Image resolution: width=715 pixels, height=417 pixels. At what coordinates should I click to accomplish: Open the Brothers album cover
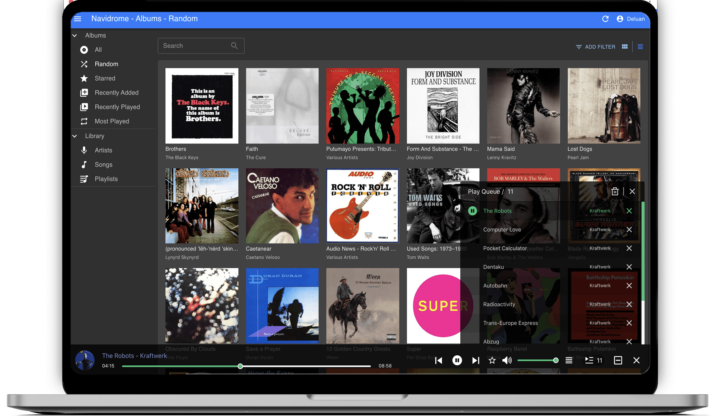pyautogui.click(x=202, y=106)
